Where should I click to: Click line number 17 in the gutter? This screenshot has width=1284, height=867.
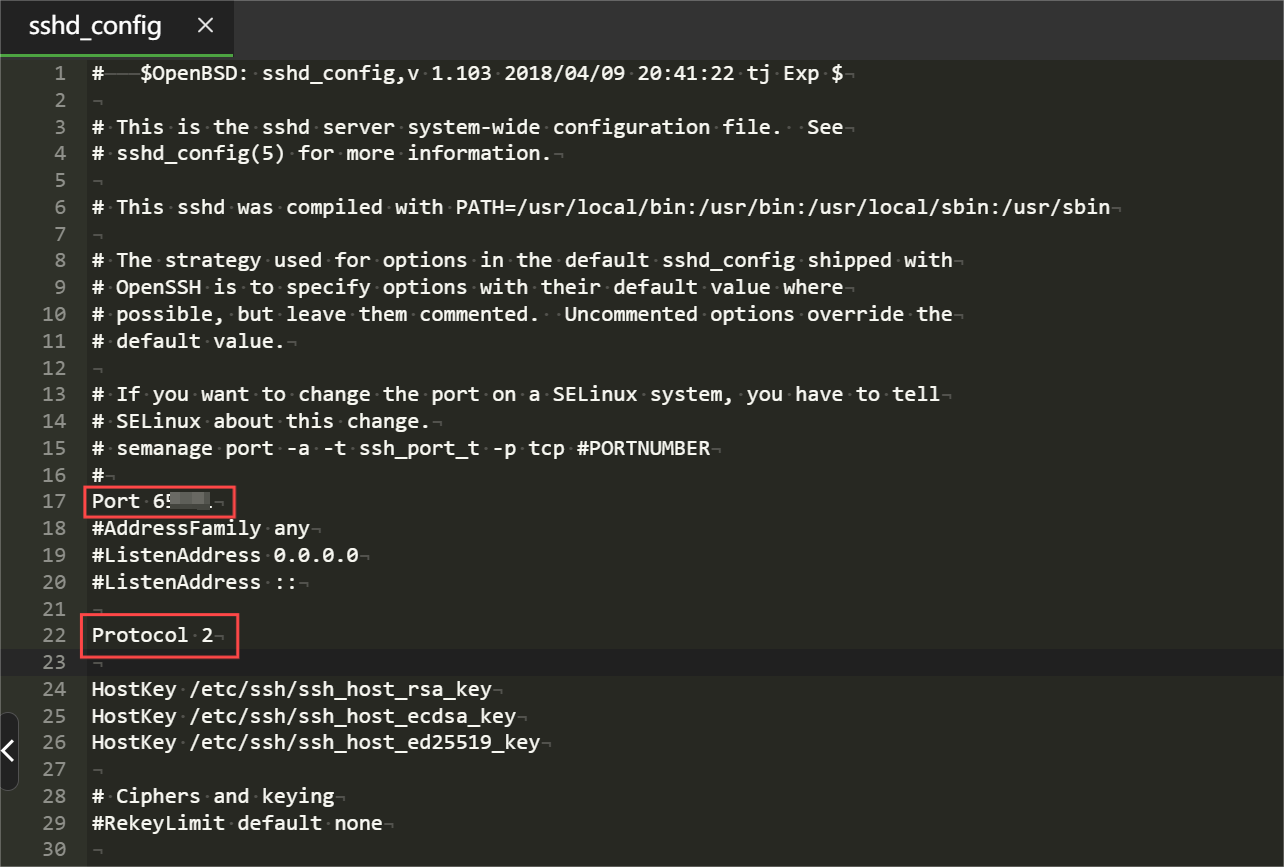click(x=54, y=501)
